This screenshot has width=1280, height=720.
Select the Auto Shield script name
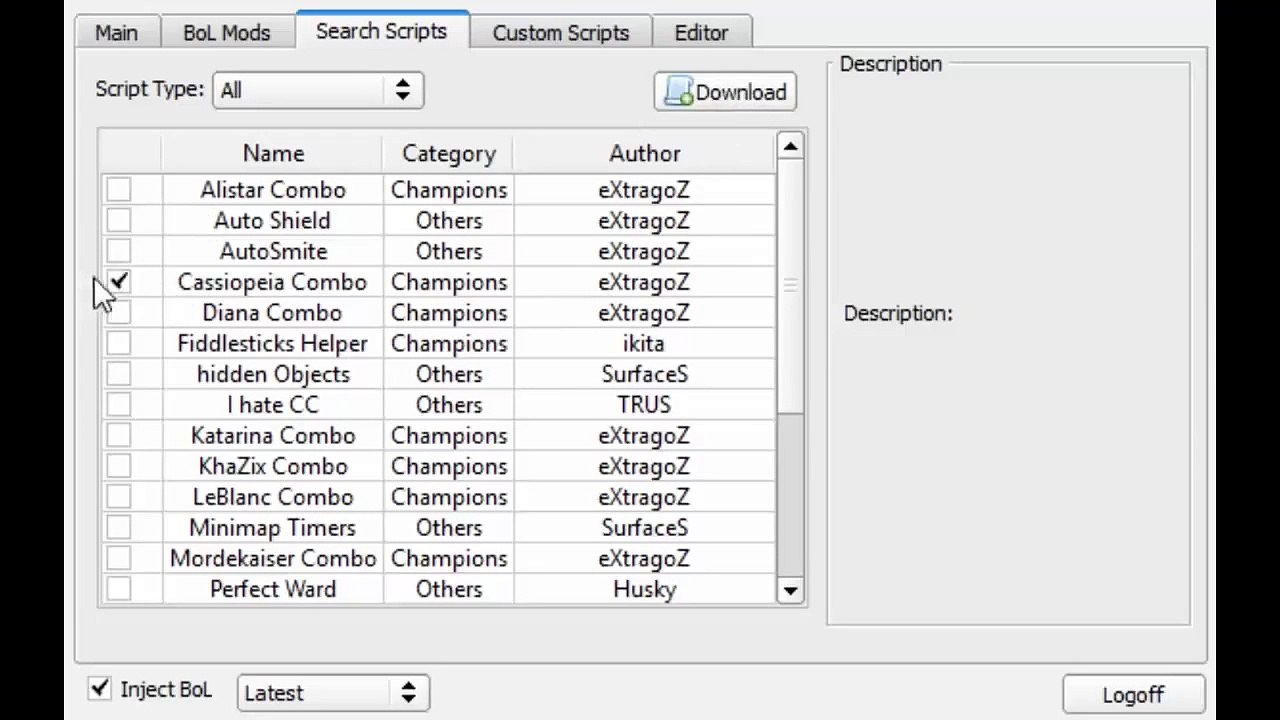click(272, 220)
